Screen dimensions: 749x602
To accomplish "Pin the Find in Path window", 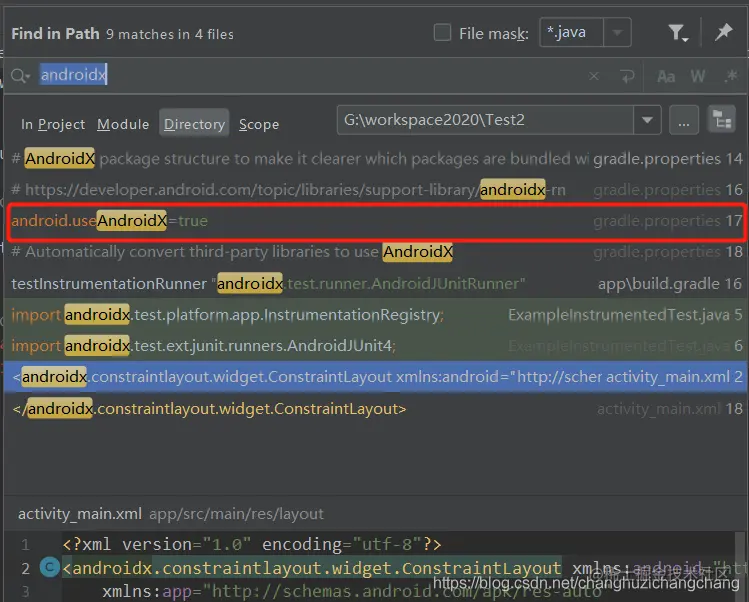I will pos(723,32).
